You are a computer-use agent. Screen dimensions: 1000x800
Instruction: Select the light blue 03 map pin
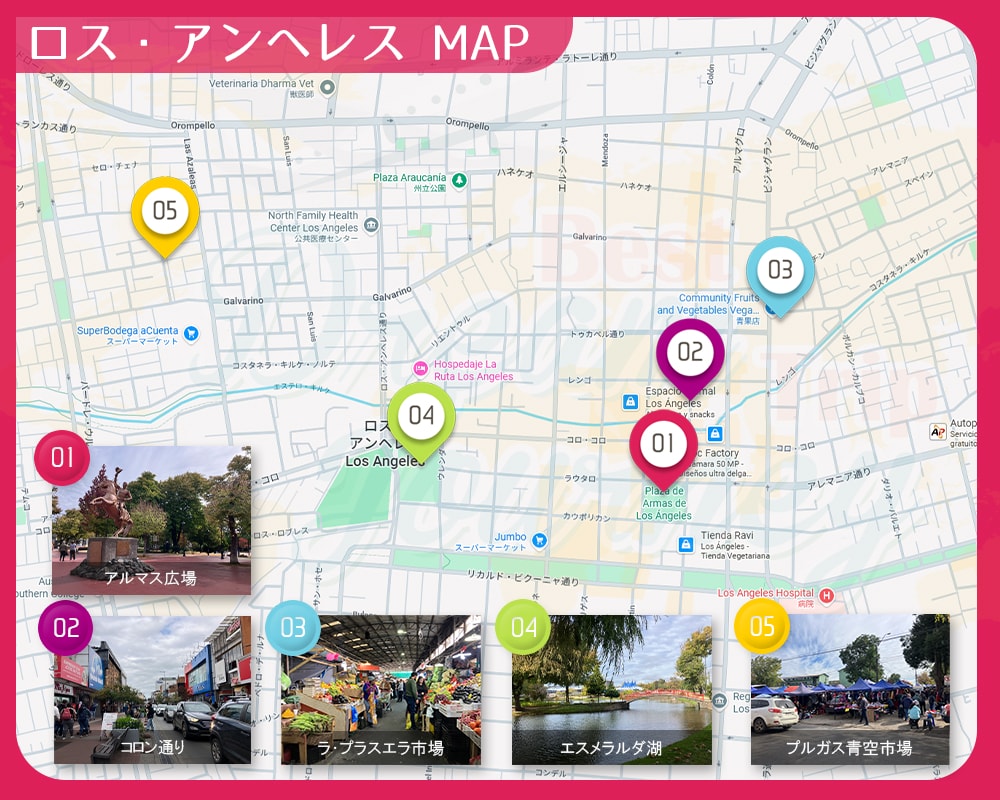coord(780,270)
